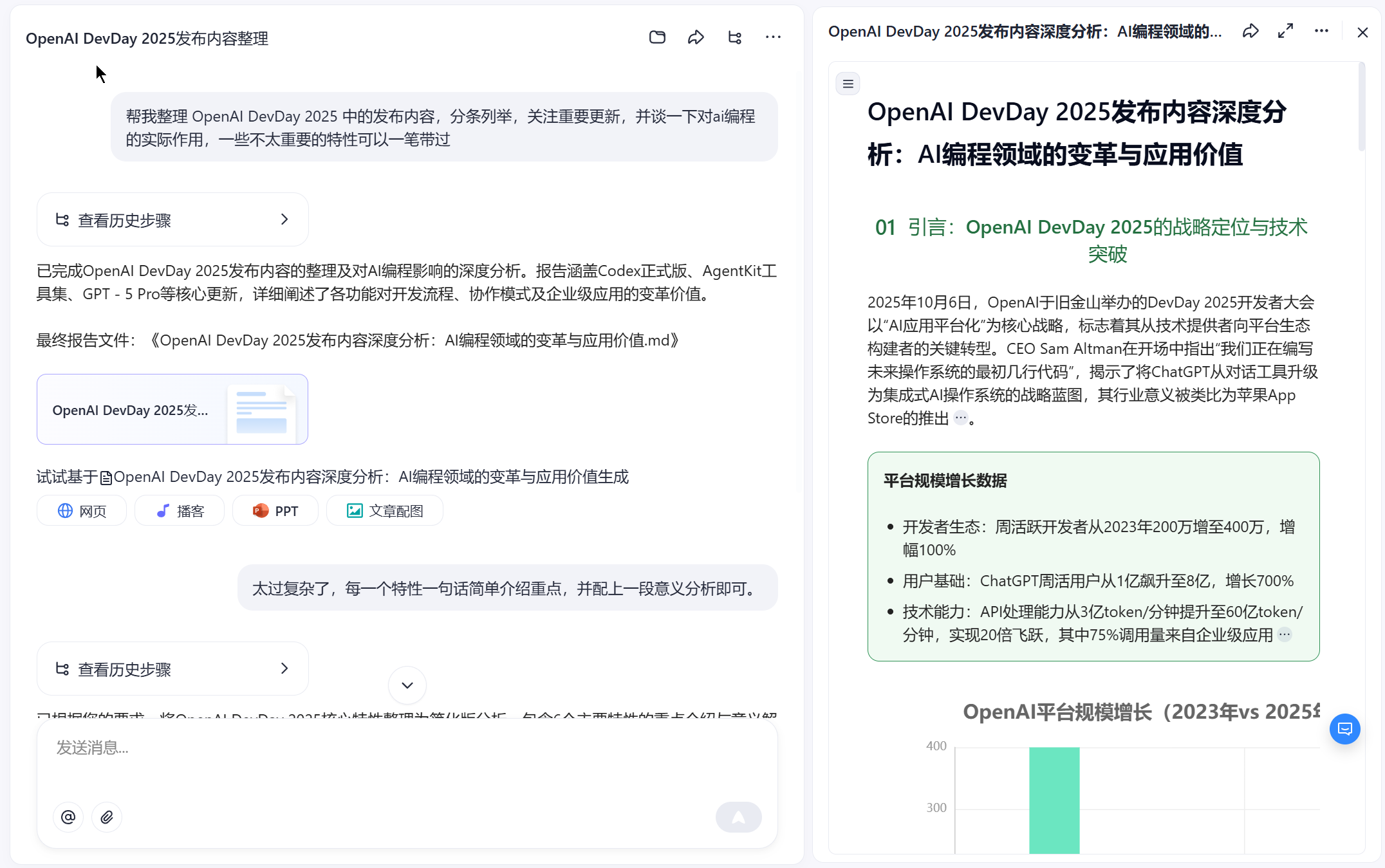This screenshot has width=1385, height=868.
Task: Click the folder icon in chat header
Action: pos(657,37)
